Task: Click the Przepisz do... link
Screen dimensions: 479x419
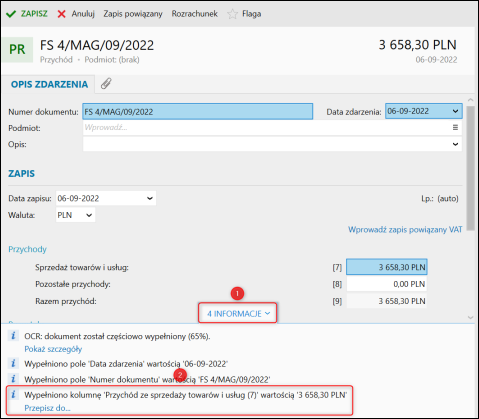Action: pos(47,408)
